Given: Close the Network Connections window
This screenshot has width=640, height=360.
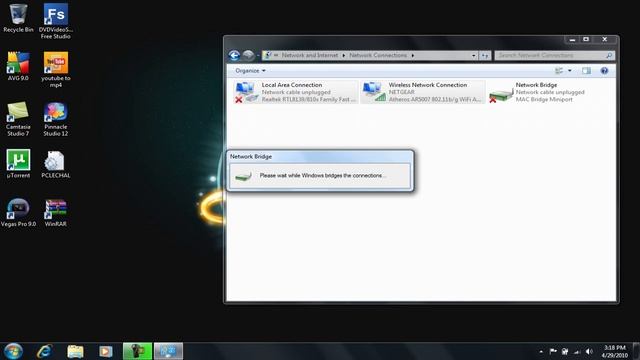Looking at the screenshot, I should (x=604, y=40).
